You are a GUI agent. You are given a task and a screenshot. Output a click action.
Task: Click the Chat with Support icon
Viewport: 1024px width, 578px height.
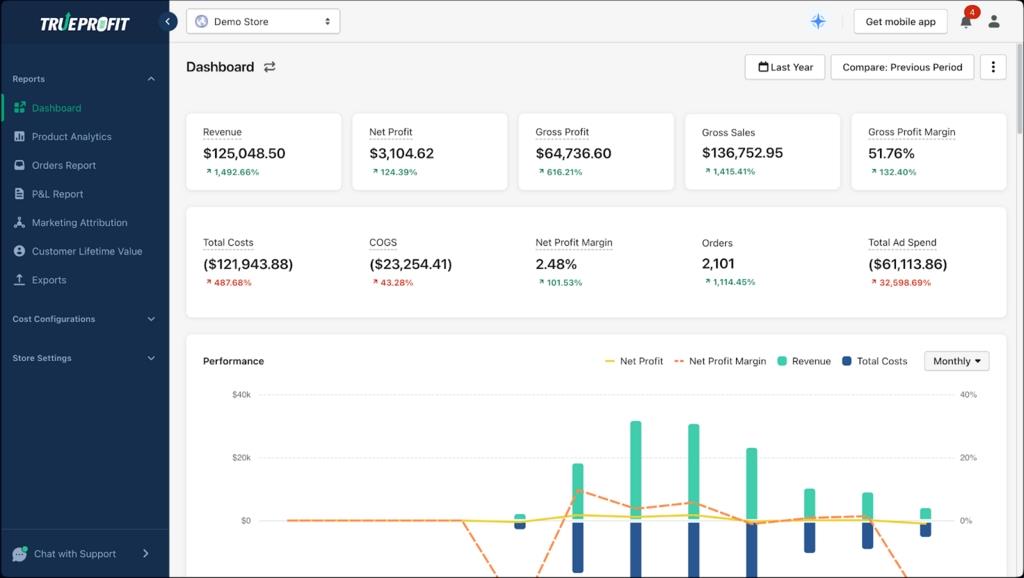pos(20,554)
